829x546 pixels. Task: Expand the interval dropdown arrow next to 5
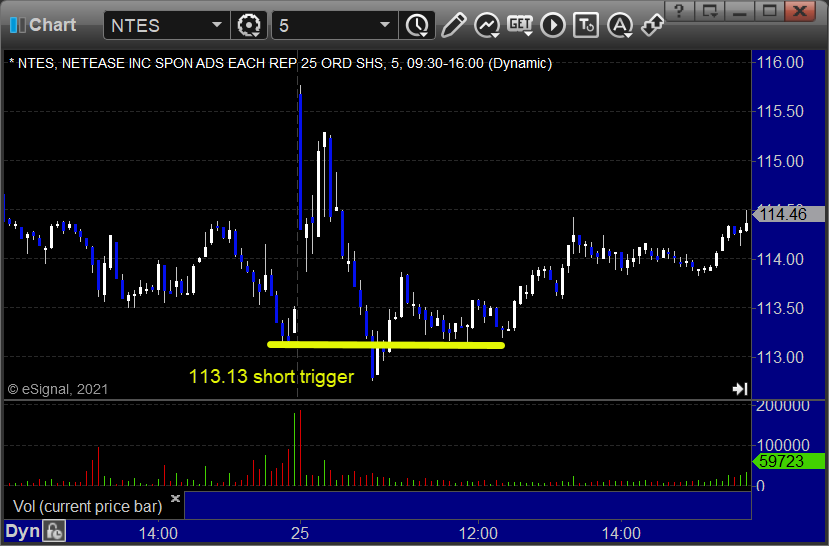385,25
